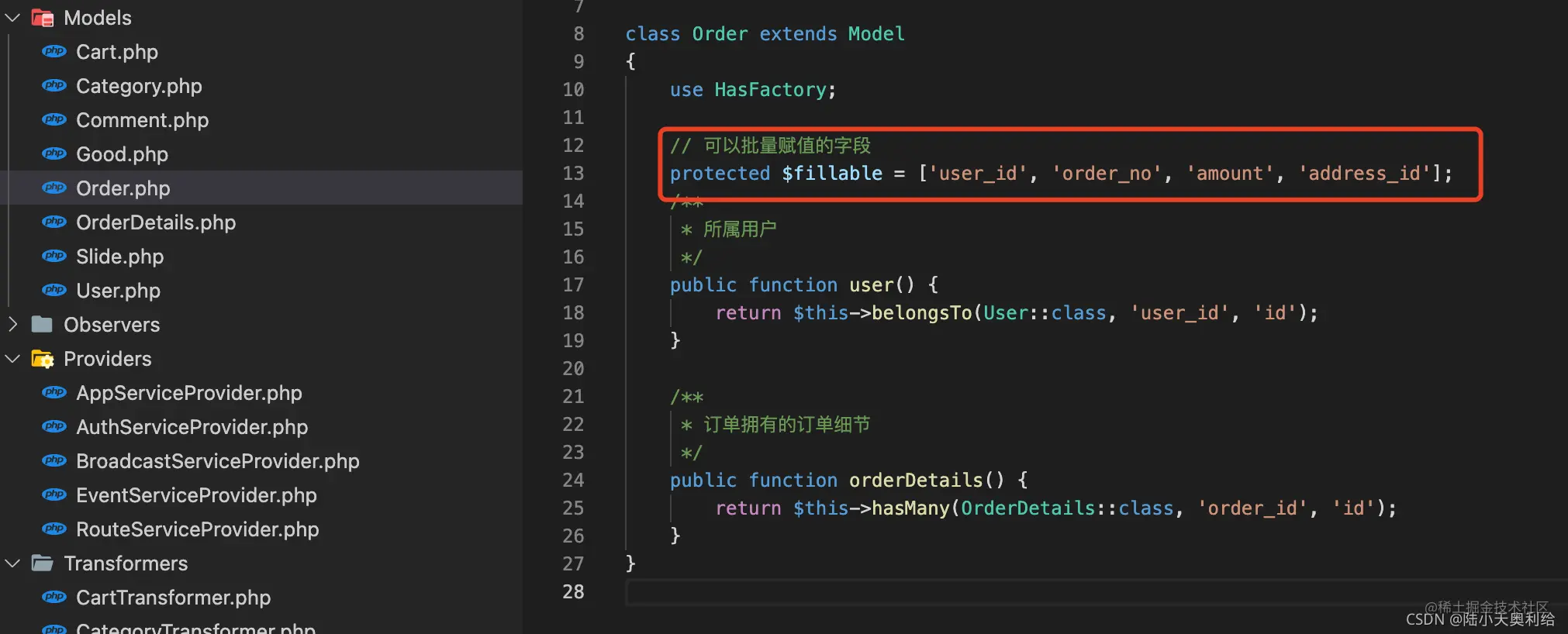Click the Providers folder icon
Image resolution: width=1568 pixels, height=634 pixels.
pos(42,359)
